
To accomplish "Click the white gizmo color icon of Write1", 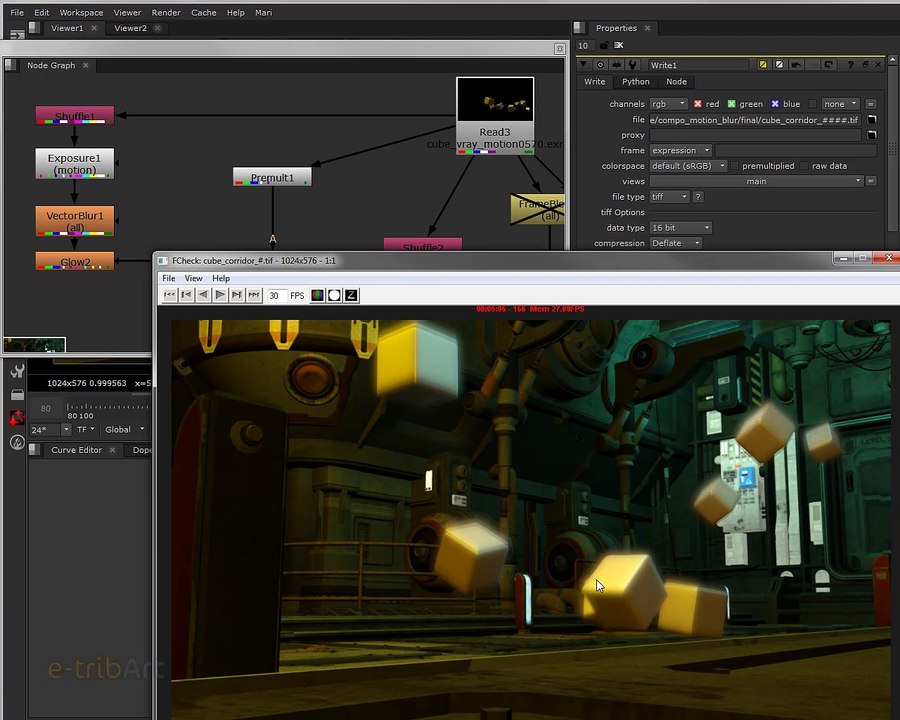I will [779, 65].
